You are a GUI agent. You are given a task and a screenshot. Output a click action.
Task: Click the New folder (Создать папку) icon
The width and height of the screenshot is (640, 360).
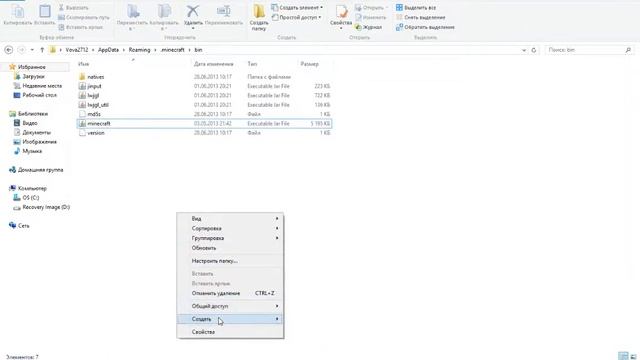pyautogui.click(x=259, y=11)
